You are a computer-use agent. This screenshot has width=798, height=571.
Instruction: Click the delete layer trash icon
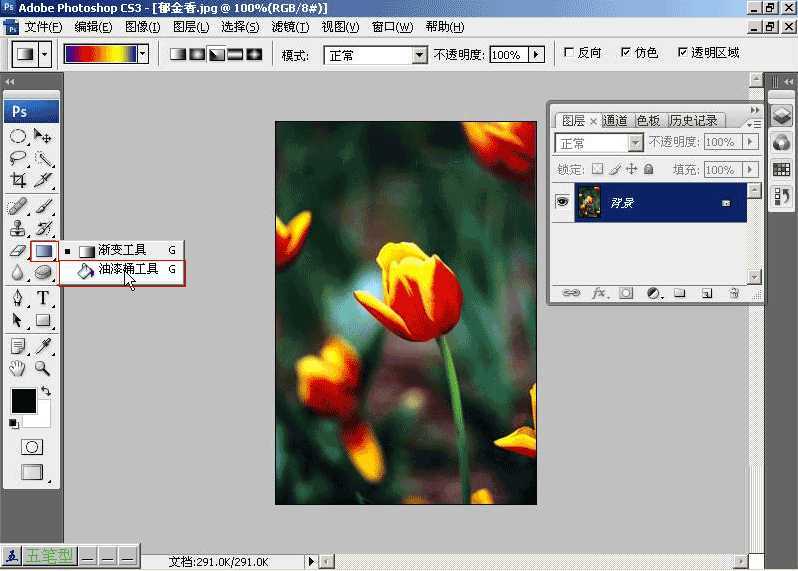pos(733,294)
